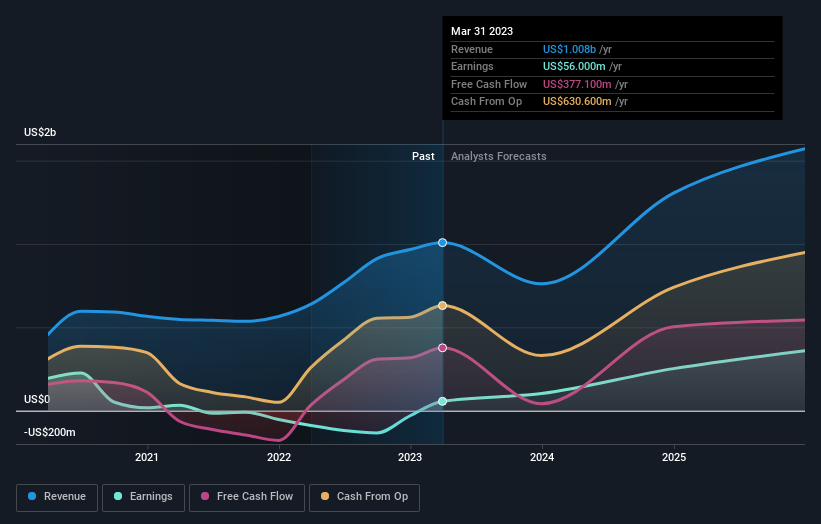
Task: Click the Analysts Forecasts label
Action: (498, 156)
